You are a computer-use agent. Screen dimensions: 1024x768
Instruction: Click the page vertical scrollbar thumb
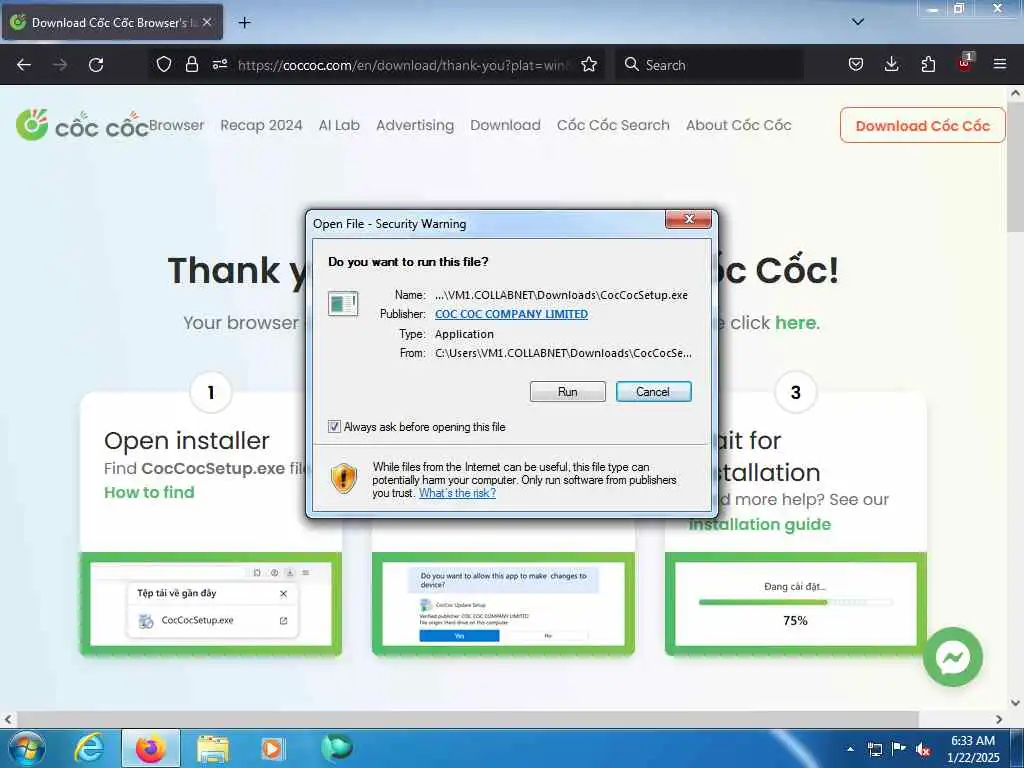click(x=1015, y=167)
